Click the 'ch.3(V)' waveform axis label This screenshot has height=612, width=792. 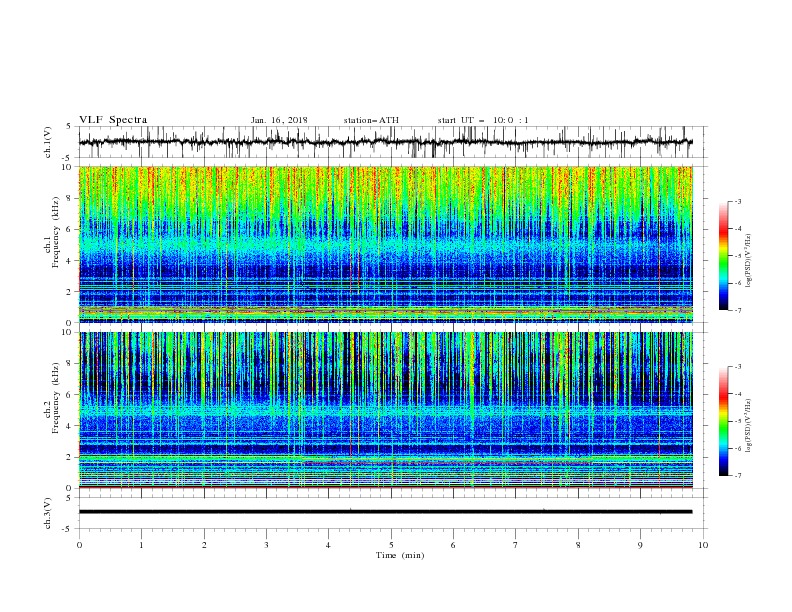pos(48,513)
